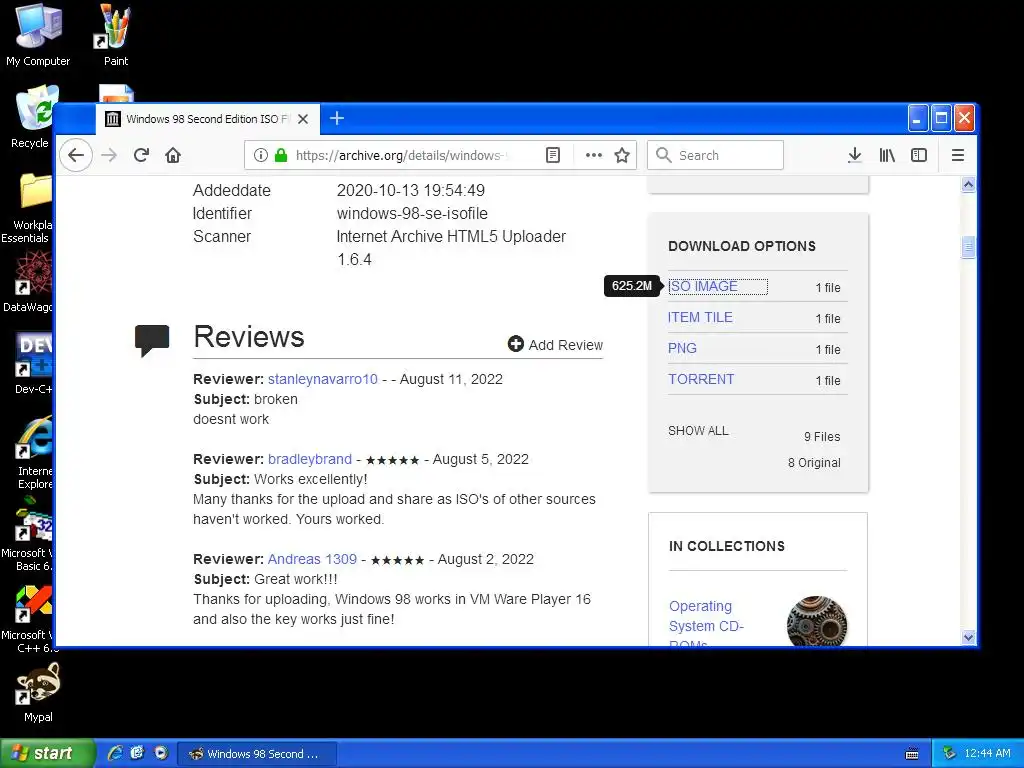Viewport: 1024px width, 768px height.
Task: Open the Library bookshelf icon
Action: [x=887, y=155]
